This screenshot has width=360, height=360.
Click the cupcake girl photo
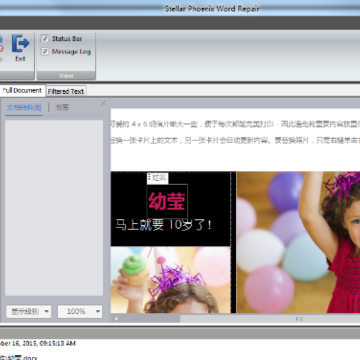point(171,280)
